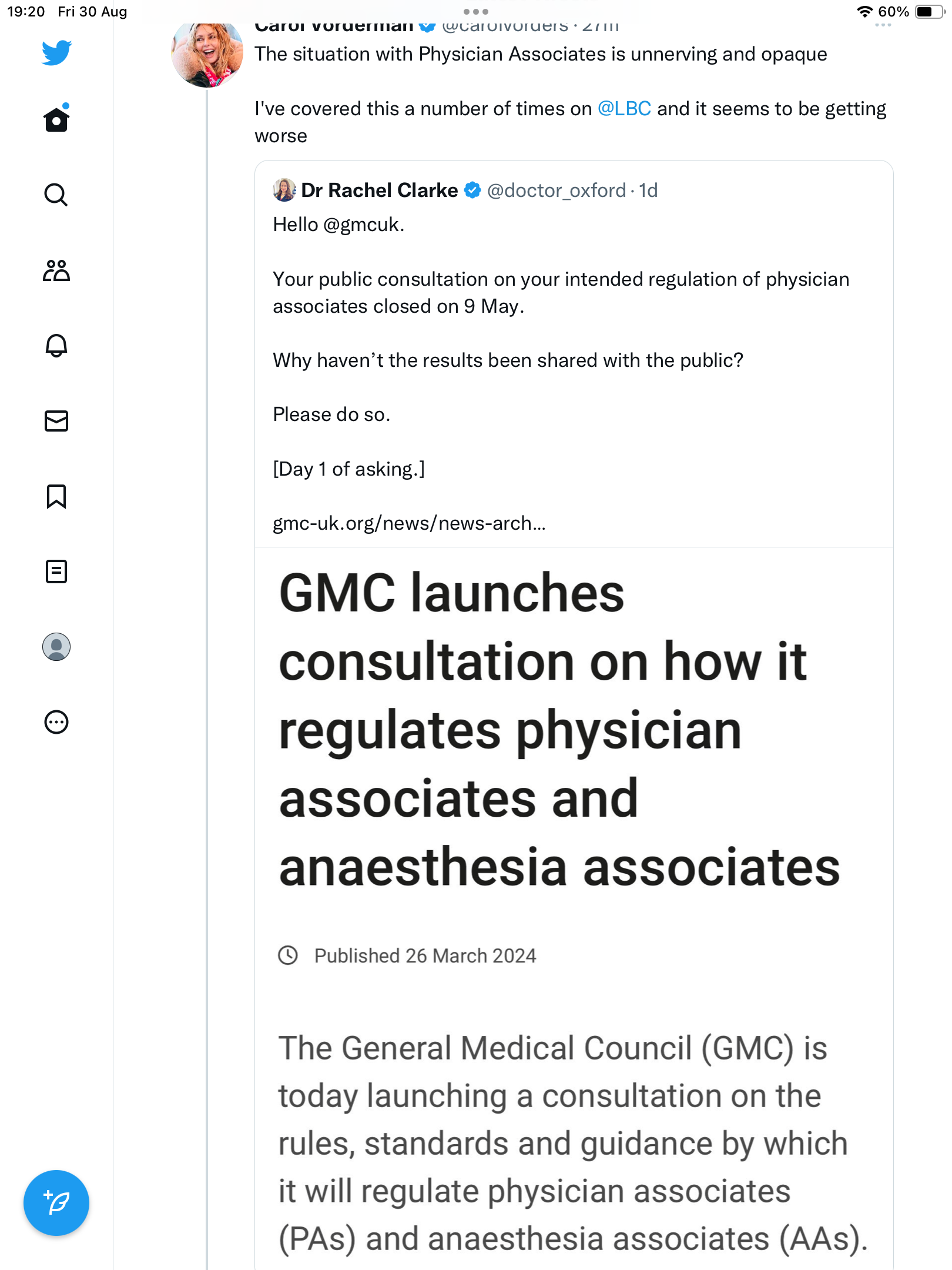Open Dr Rachel Clarke's quoted profile name
The height and width of the screenshot is (1270, 952).
pos(379,190)
